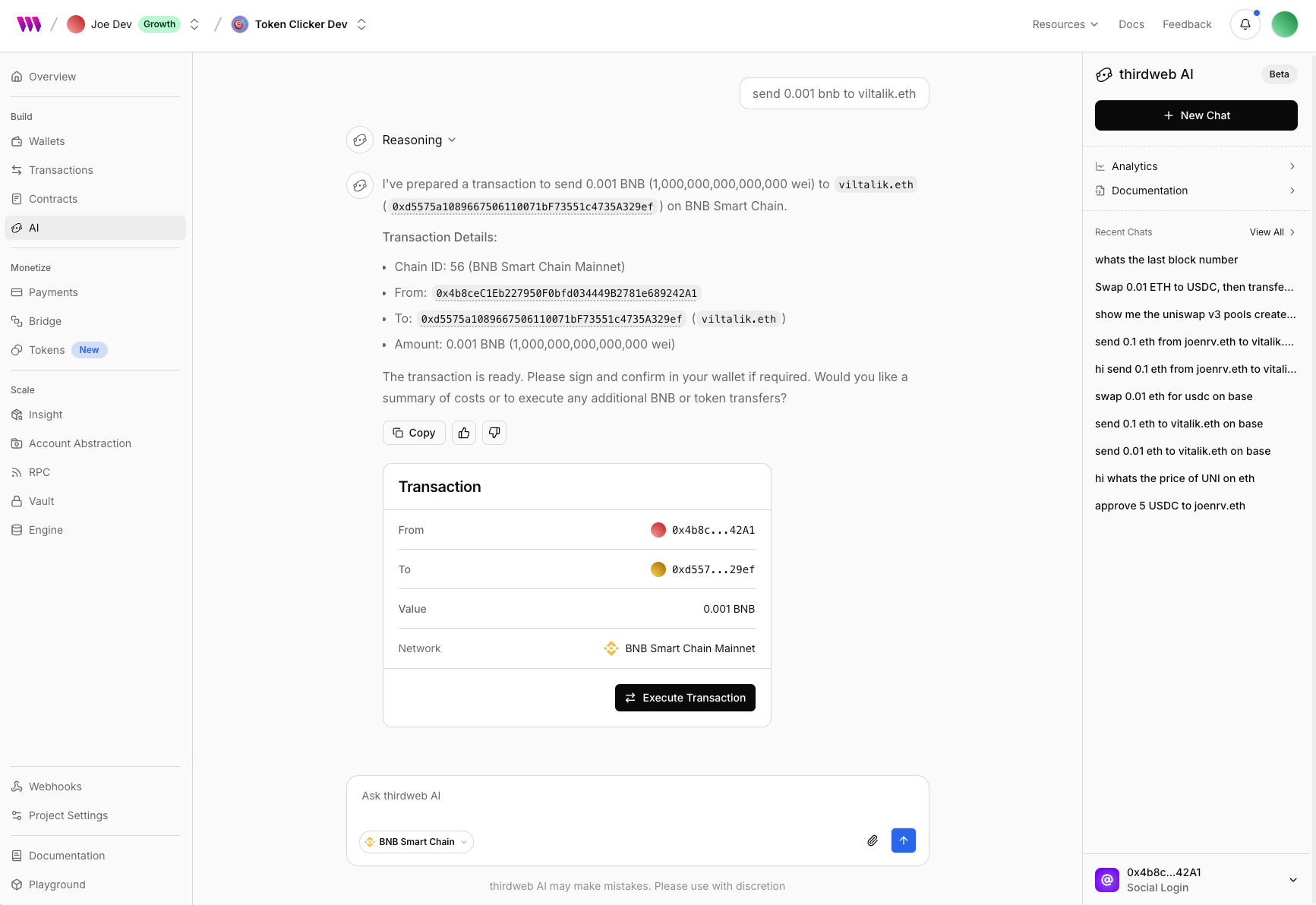Image resolution: width=1316 pixels, height=905 pixels.
Task: Click the thumbs up feedback icon
Action: tap(464, 433)
